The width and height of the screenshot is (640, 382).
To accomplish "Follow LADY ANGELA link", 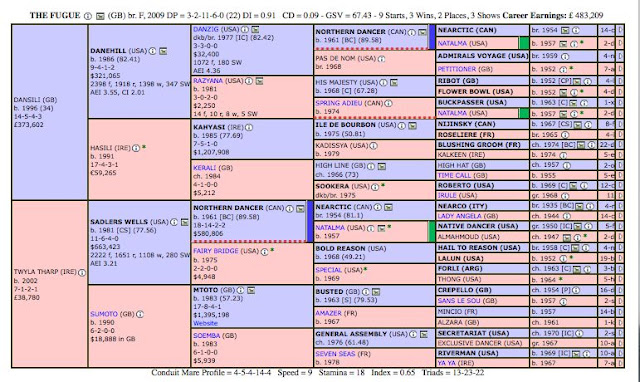I will (460, 216).
